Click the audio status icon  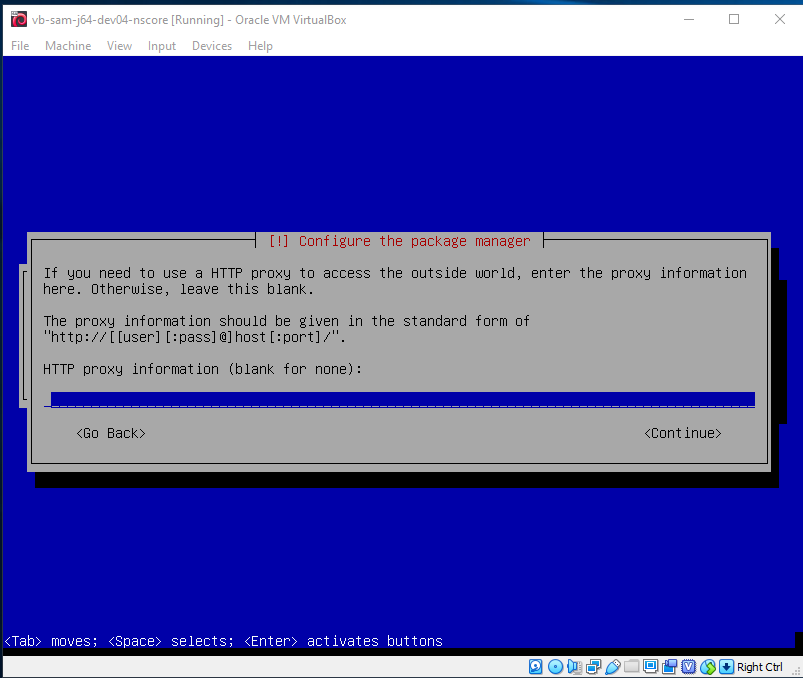[x=574, y=666]
